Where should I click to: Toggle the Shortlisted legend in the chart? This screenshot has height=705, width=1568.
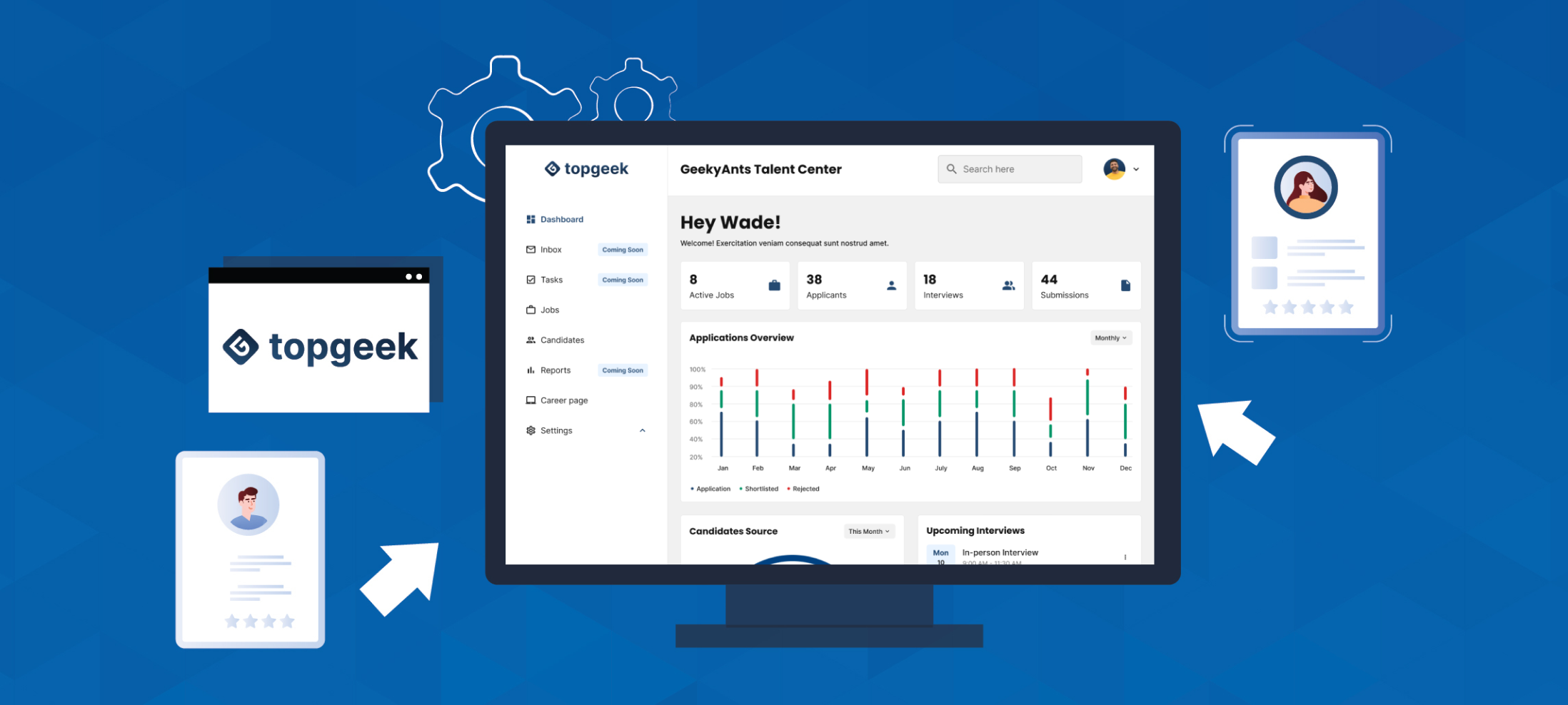(x=759, y=488)
